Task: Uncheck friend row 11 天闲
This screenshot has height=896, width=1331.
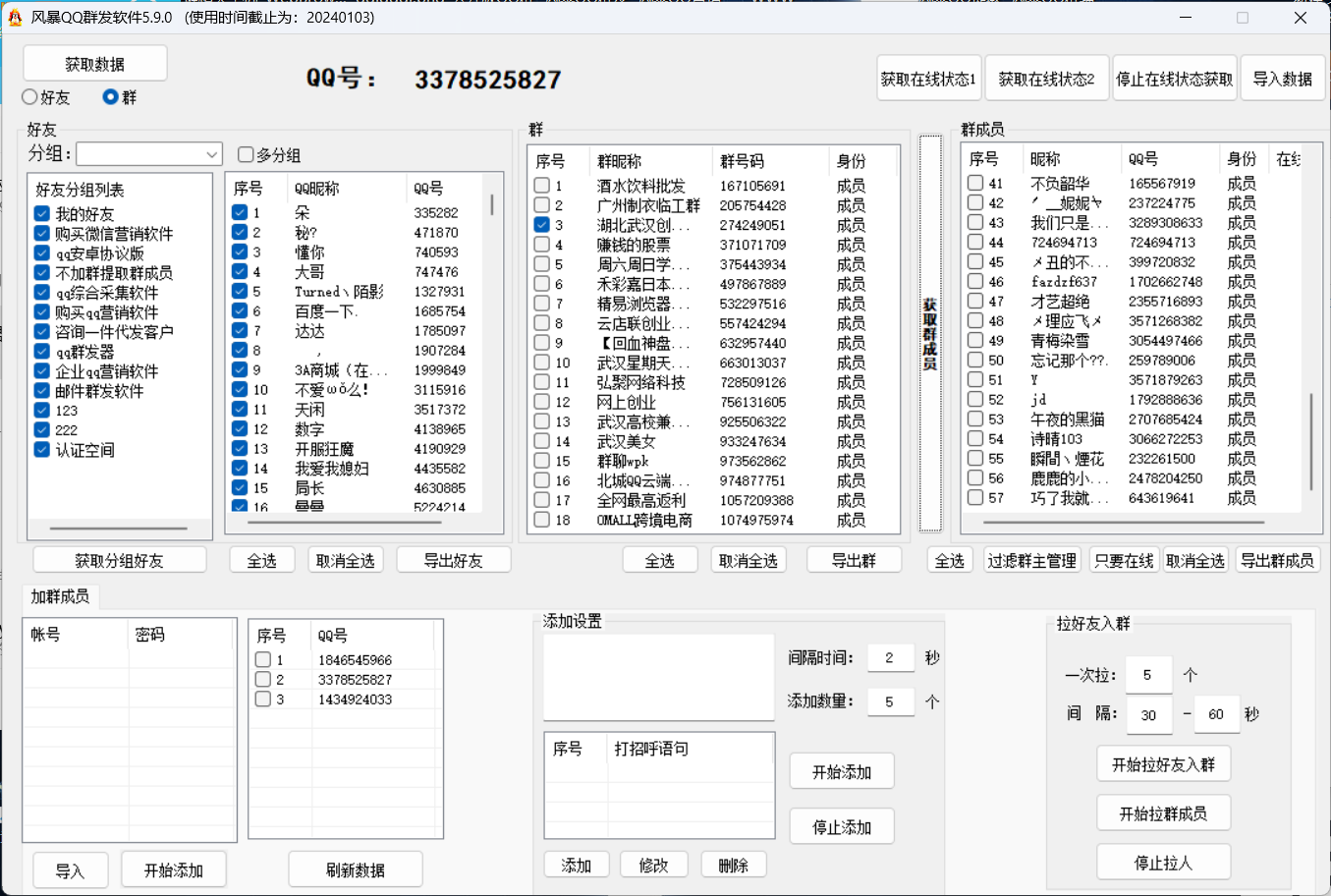Action: click(240, 409)
